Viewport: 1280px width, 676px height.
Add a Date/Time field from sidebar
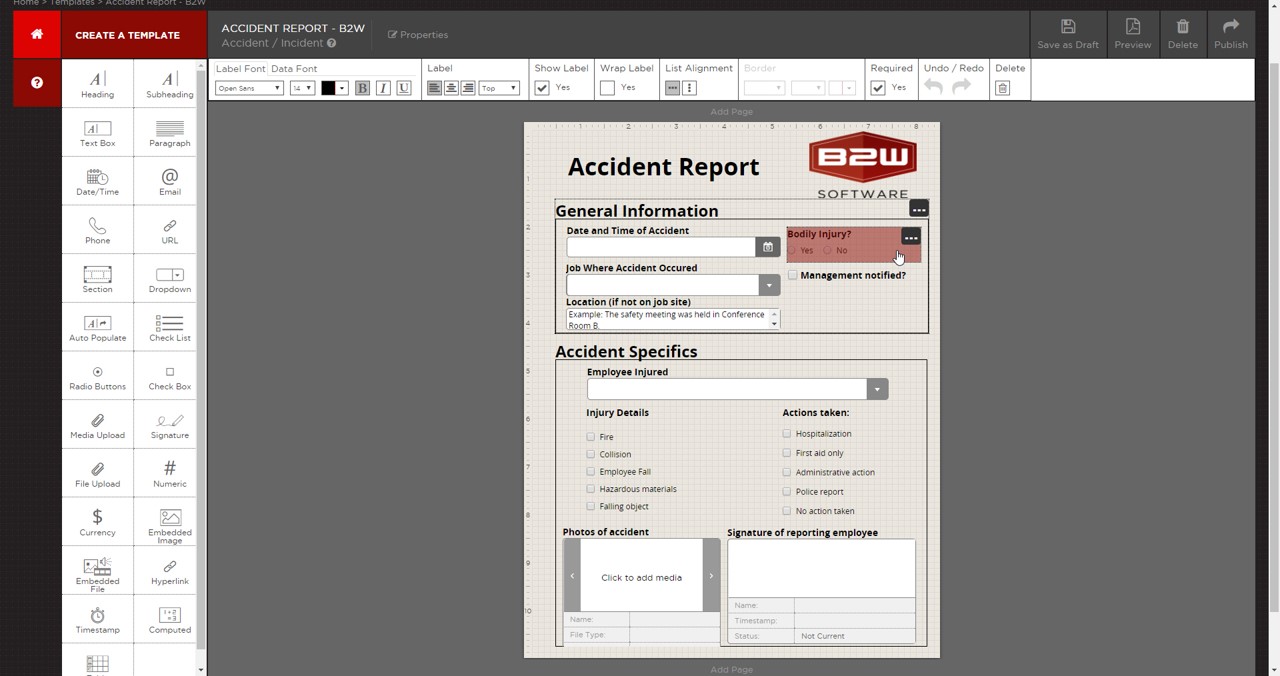click(97, 181)
